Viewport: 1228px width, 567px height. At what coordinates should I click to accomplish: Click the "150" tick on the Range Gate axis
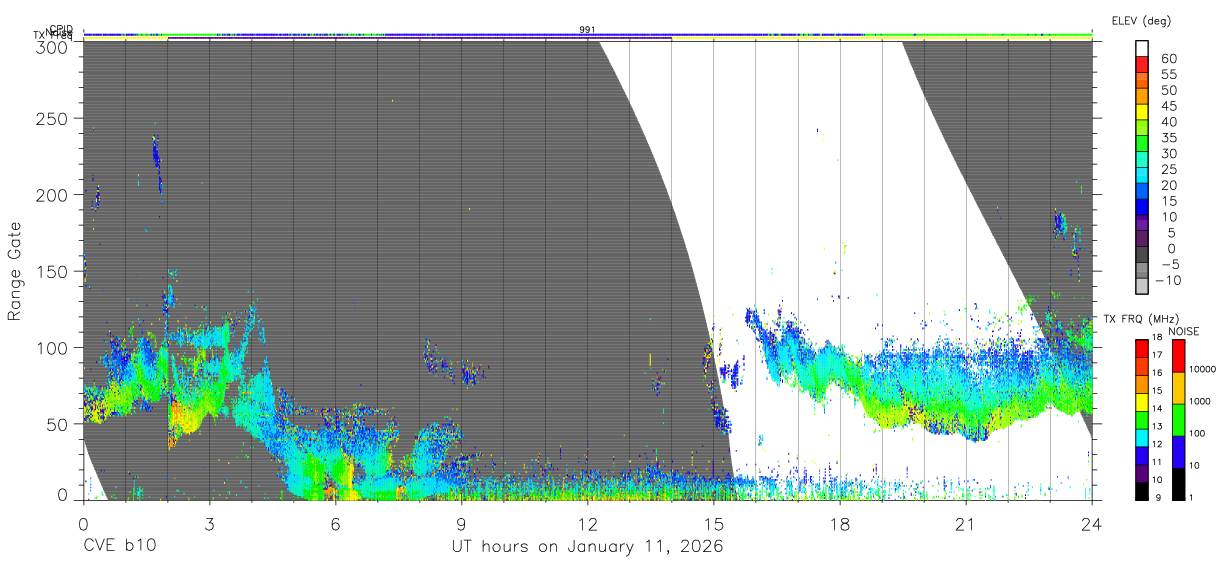click(x=52, y=271)
